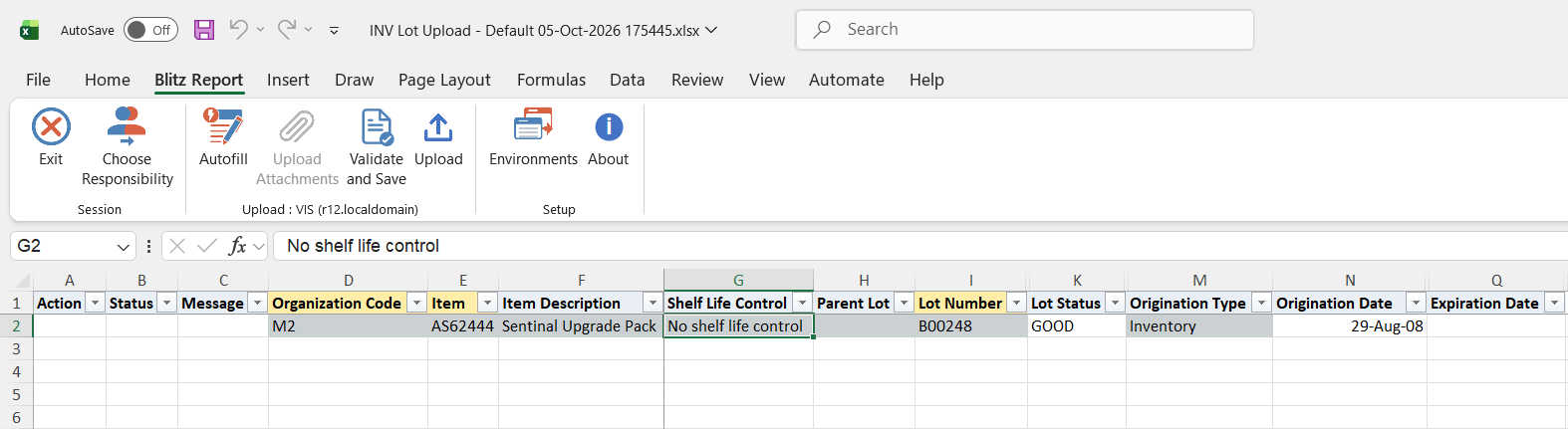Open the Undo history dropdown arrow
Screen dimensions: 1568x429
[x=260, y=30]
